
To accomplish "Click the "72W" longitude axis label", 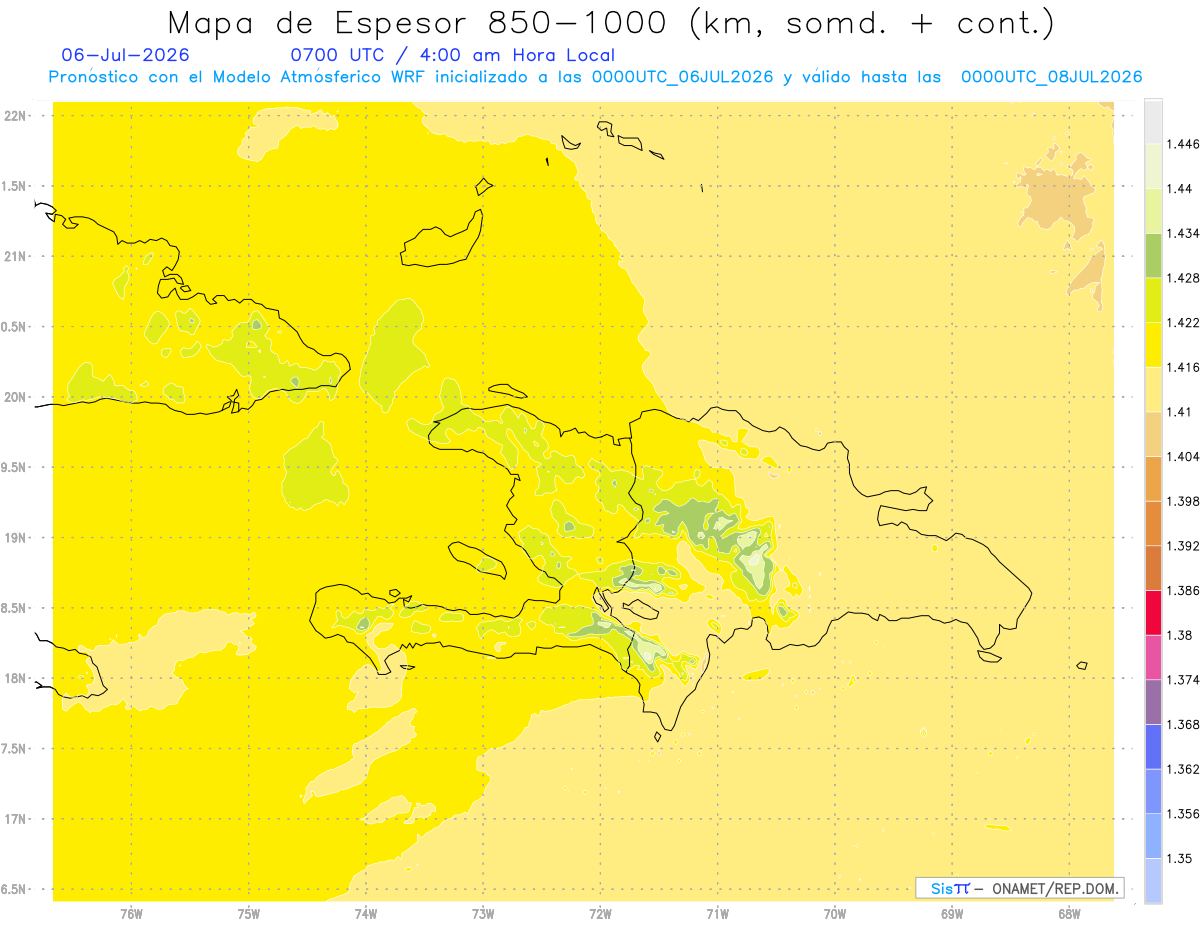I will (x=601, y=914).
